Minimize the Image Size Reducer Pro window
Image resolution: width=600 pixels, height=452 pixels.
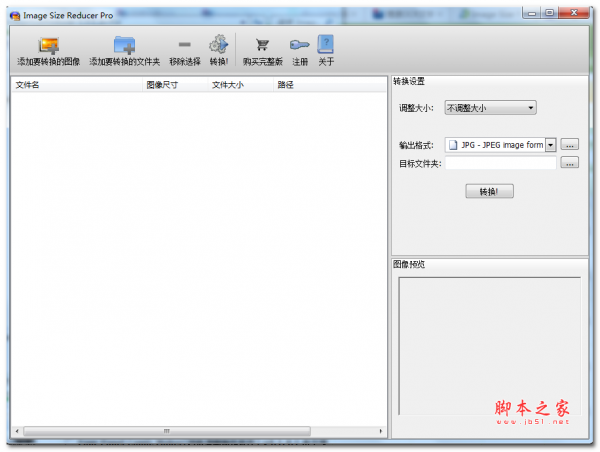[532, 13]
